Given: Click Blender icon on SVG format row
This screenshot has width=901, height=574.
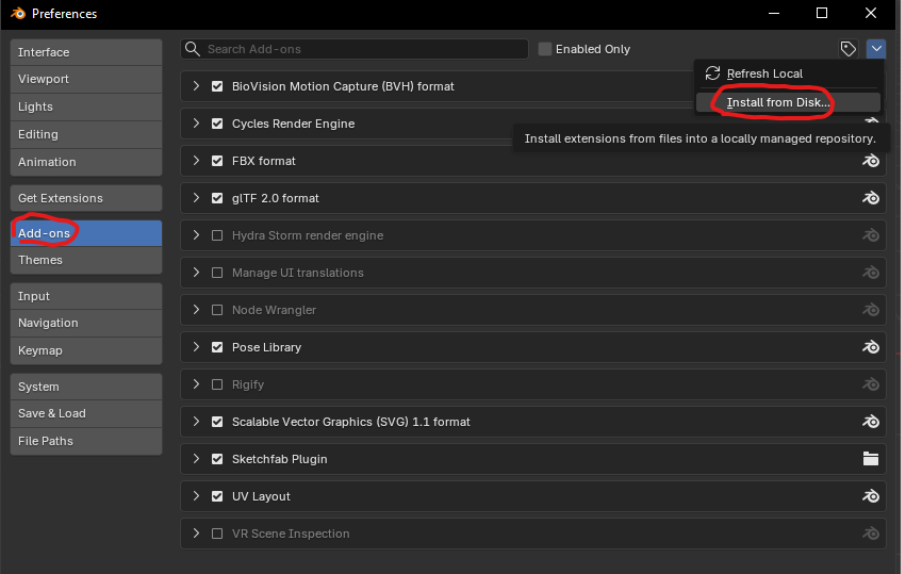Looking at the screenshot, I should click(871, 422).
